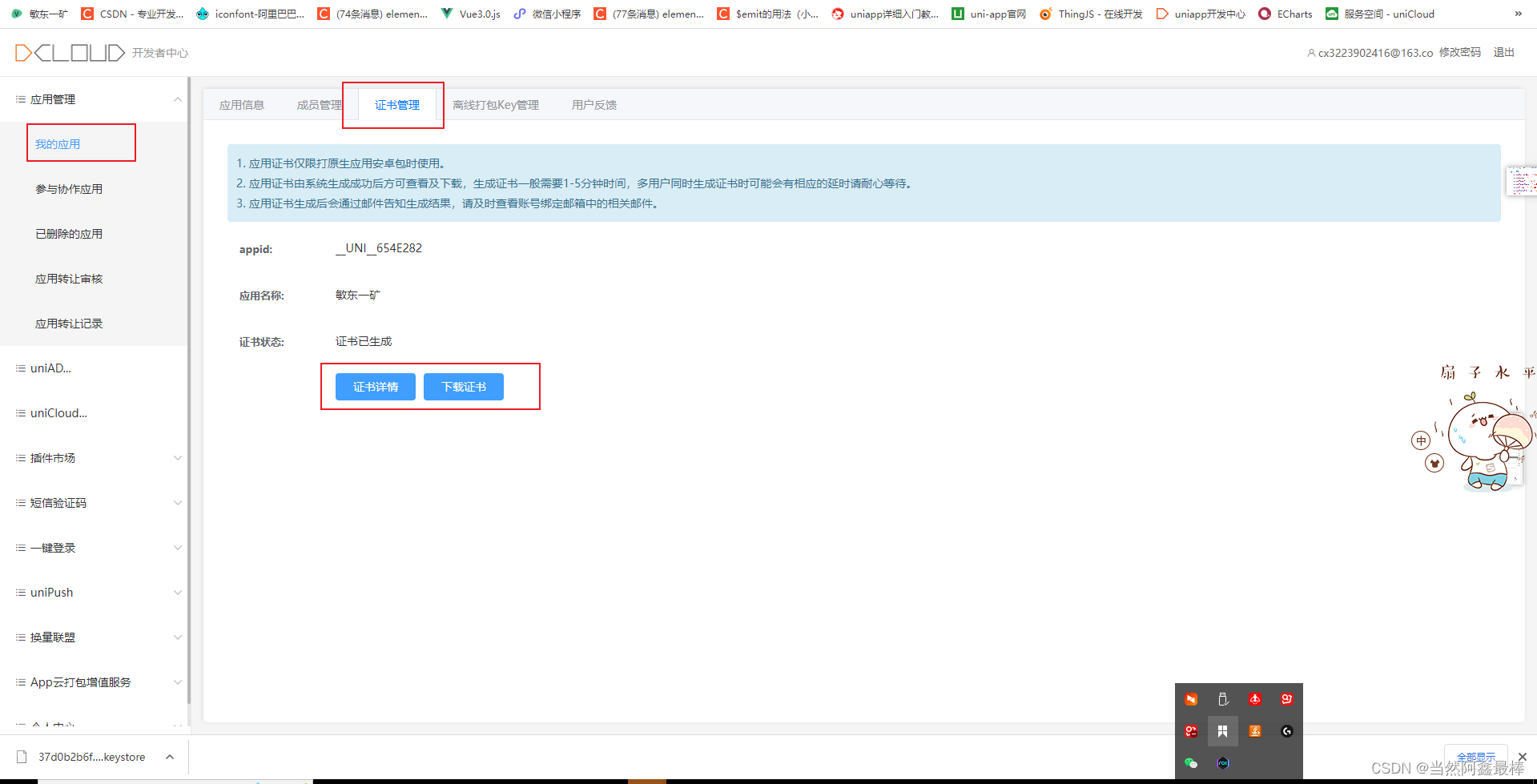1537x784 pixels.
Task: Open the 用户反馈 tab
Action: (x=593, y=104)
